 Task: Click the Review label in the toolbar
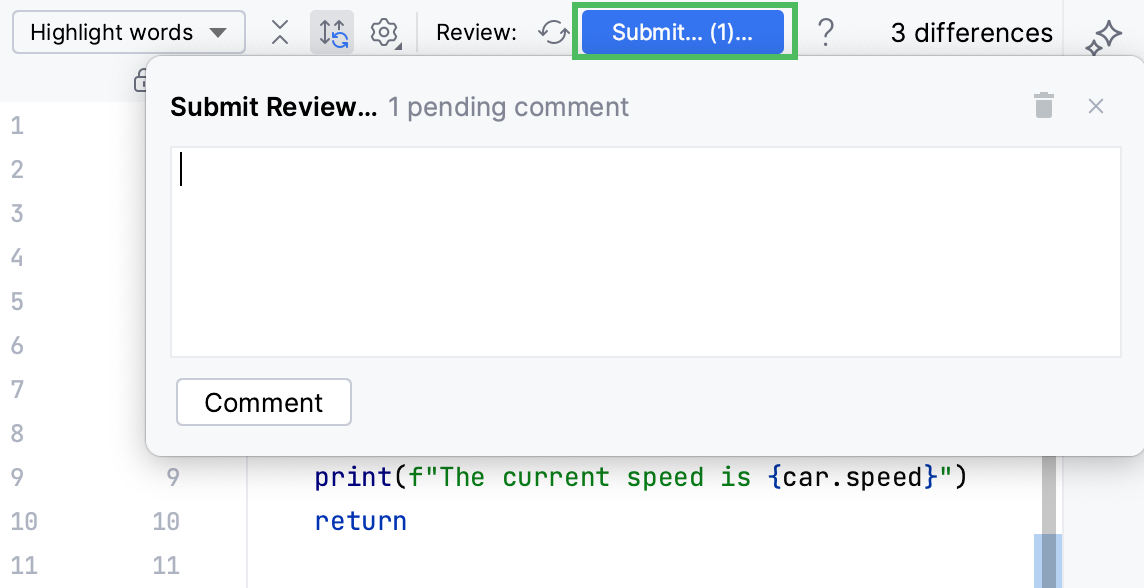[x=477, y=31]
